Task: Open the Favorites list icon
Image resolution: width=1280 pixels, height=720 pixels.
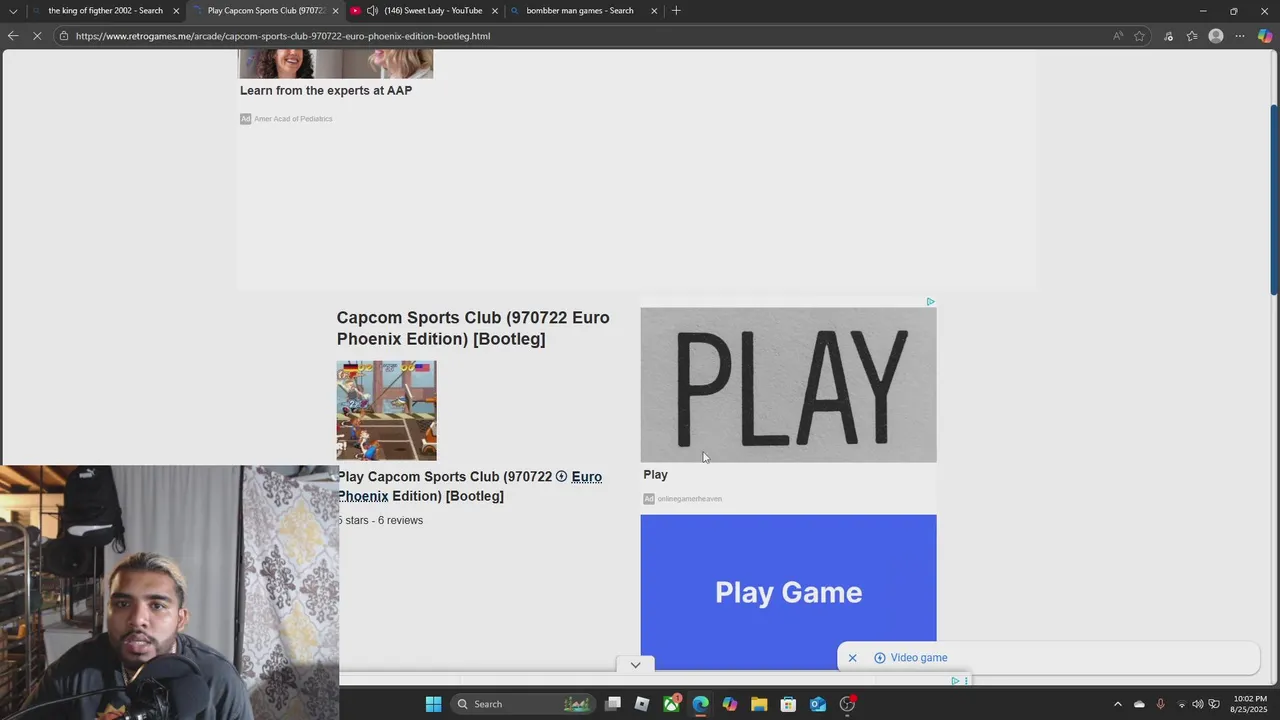Action: tap(1192, 36)
